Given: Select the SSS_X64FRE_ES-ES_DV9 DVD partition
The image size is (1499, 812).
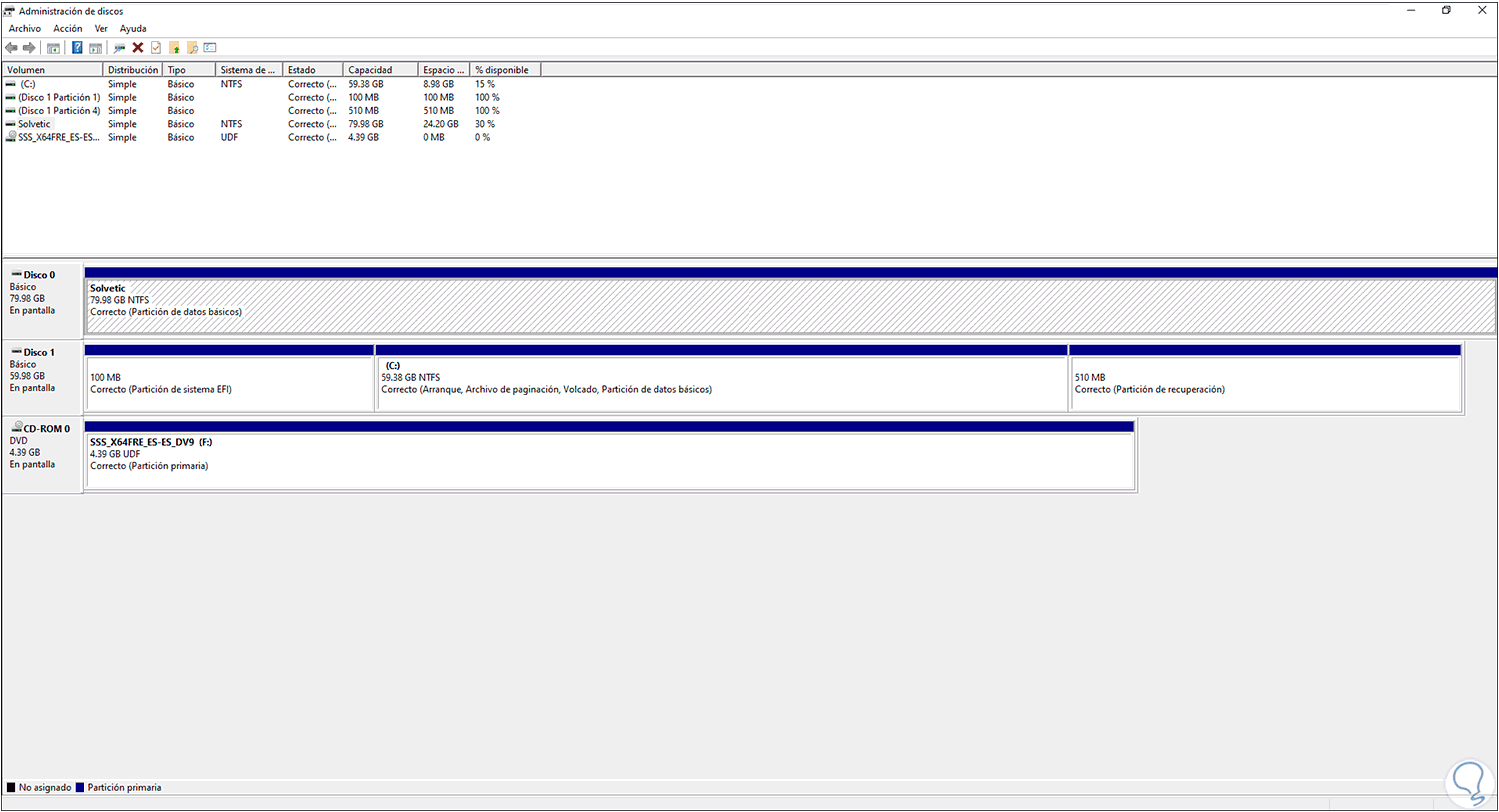Looking at the screenshot, I should pyautogui.click(x=600, y=454).
